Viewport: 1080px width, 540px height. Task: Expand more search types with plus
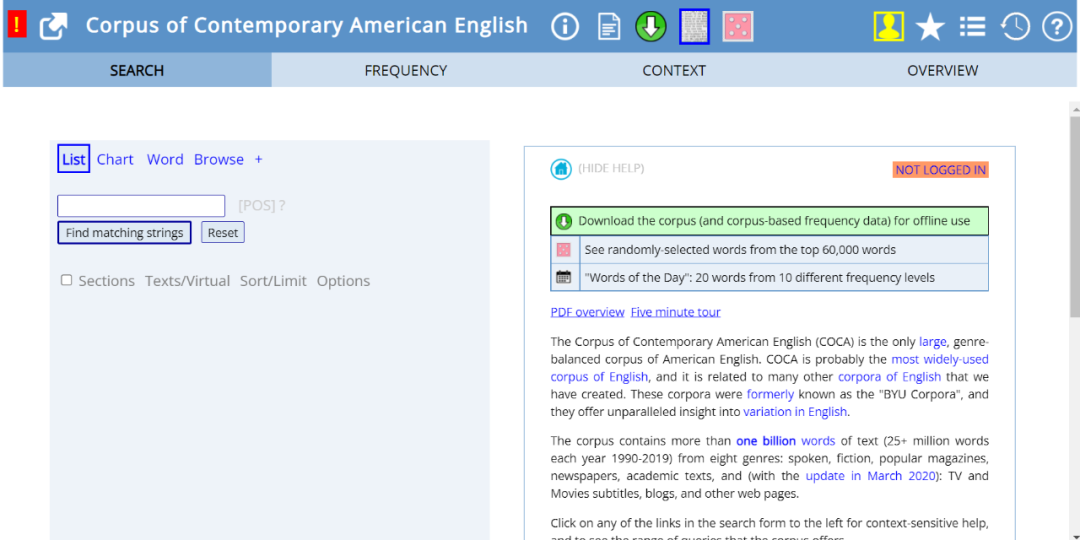point(258,159)
